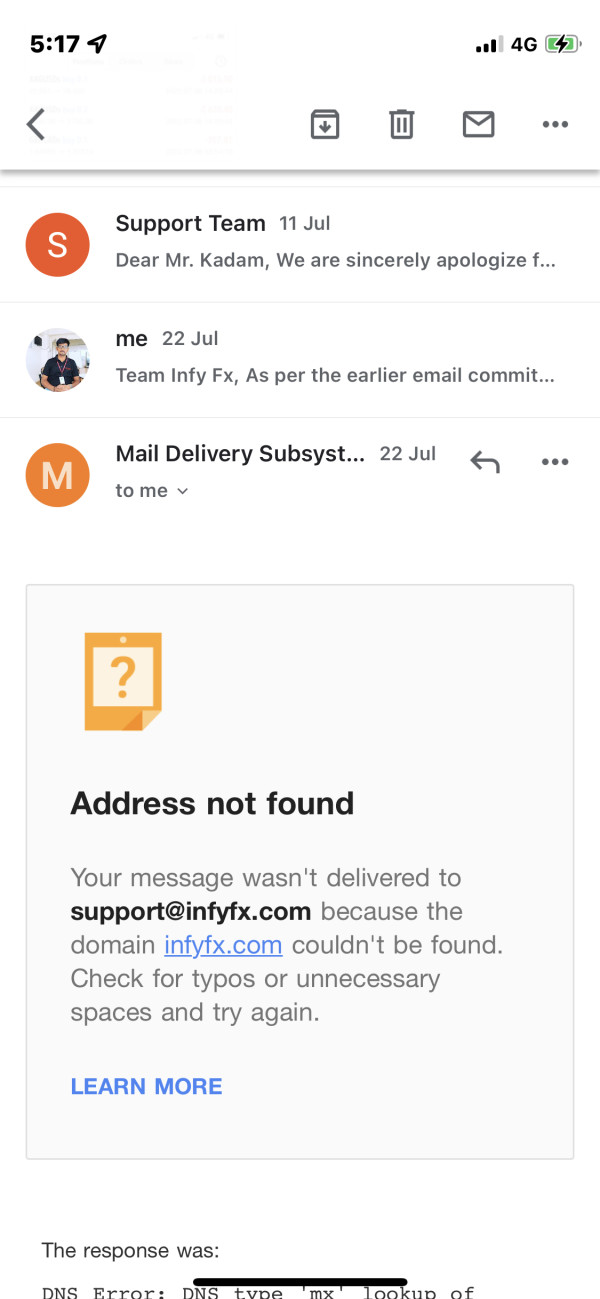Image resolution: width=600 pixels, height=1299 pixels.
Task: Tap the profile photo of 'me' sender
Action: pos(57,360)
